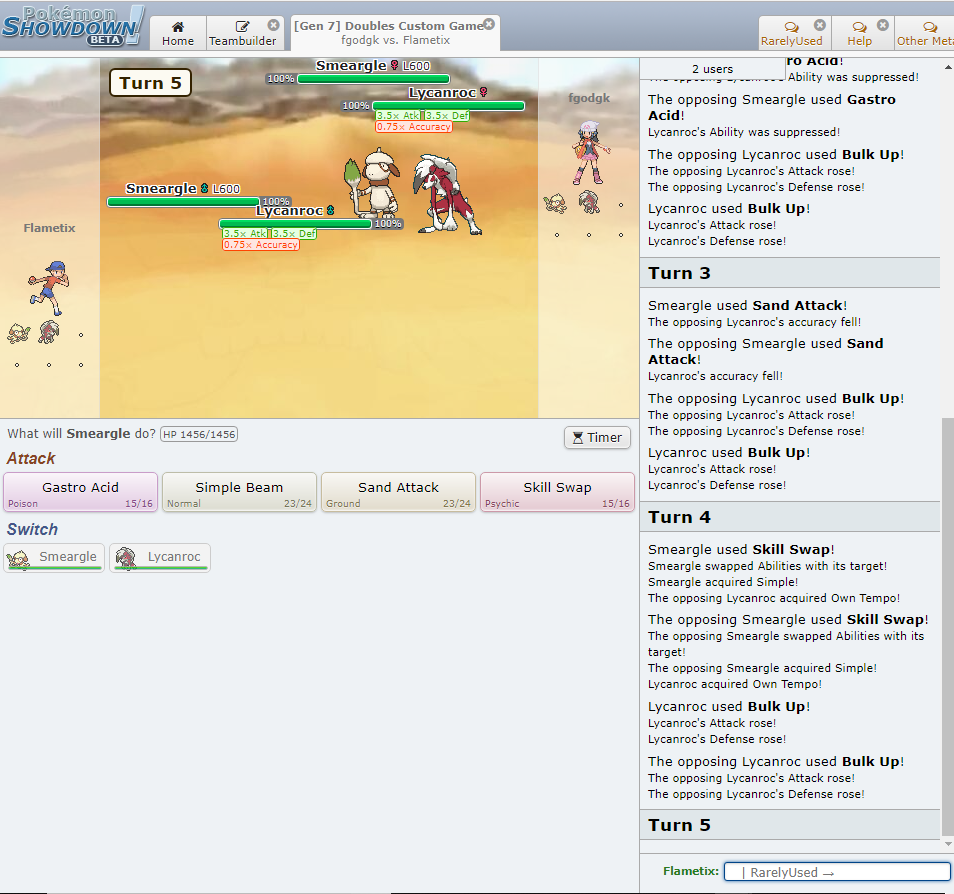Click the Pokémon Showdown logo
This screenshot has height=894, width=954.
click(73, 26)
